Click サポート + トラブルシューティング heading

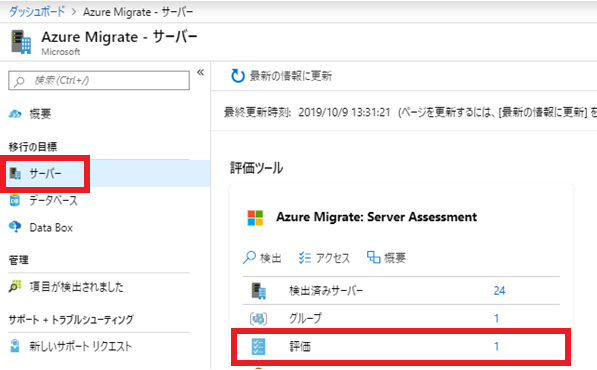71,319
